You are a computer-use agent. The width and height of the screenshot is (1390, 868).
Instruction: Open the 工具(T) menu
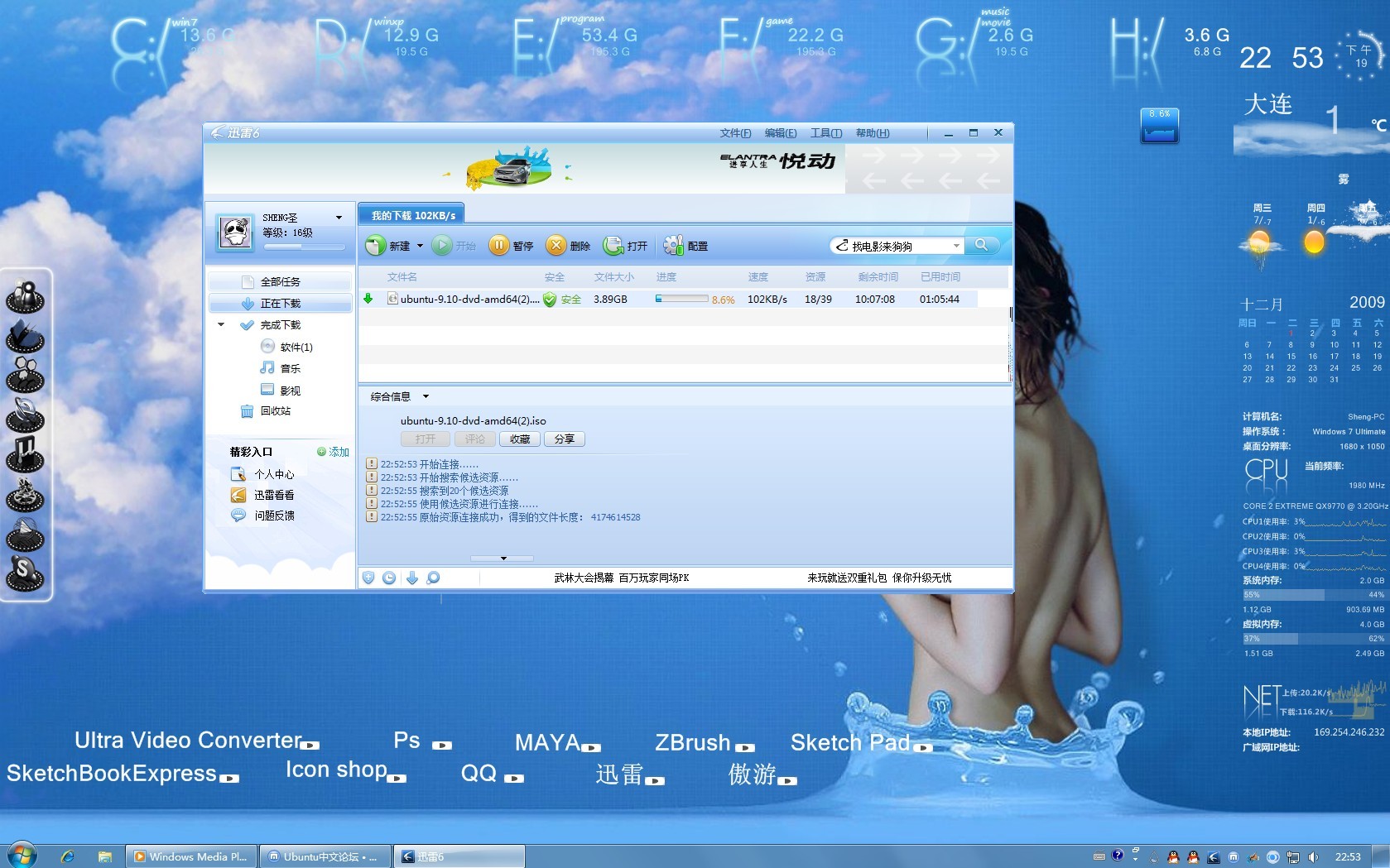pyautogui.click(x=825, y=133)
